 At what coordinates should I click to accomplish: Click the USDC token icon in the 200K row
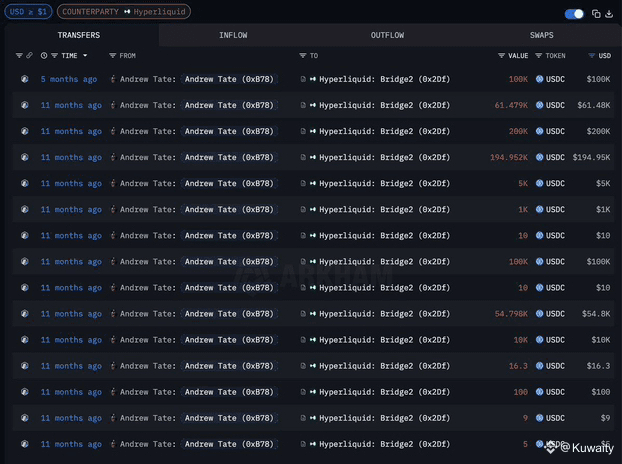tap(540, 131)
